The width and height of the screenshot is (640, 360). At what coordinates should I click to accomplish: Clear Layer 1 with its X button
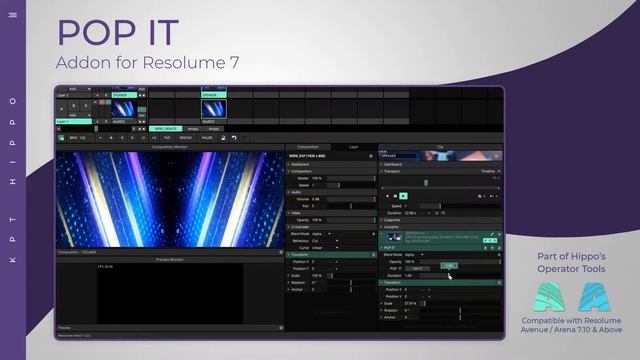tap(62, 109)
